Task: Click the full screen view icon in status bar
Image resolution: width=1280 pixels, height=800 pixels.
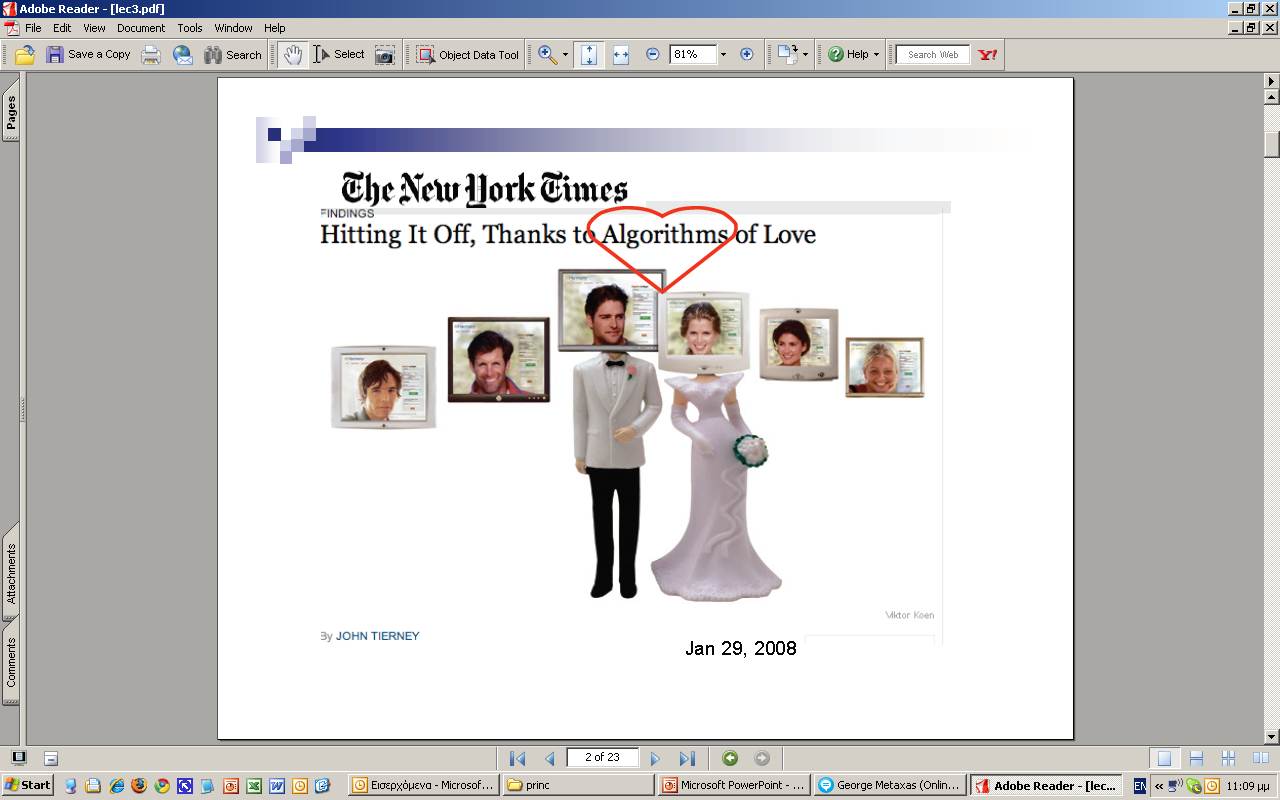Action: [18, 758]
